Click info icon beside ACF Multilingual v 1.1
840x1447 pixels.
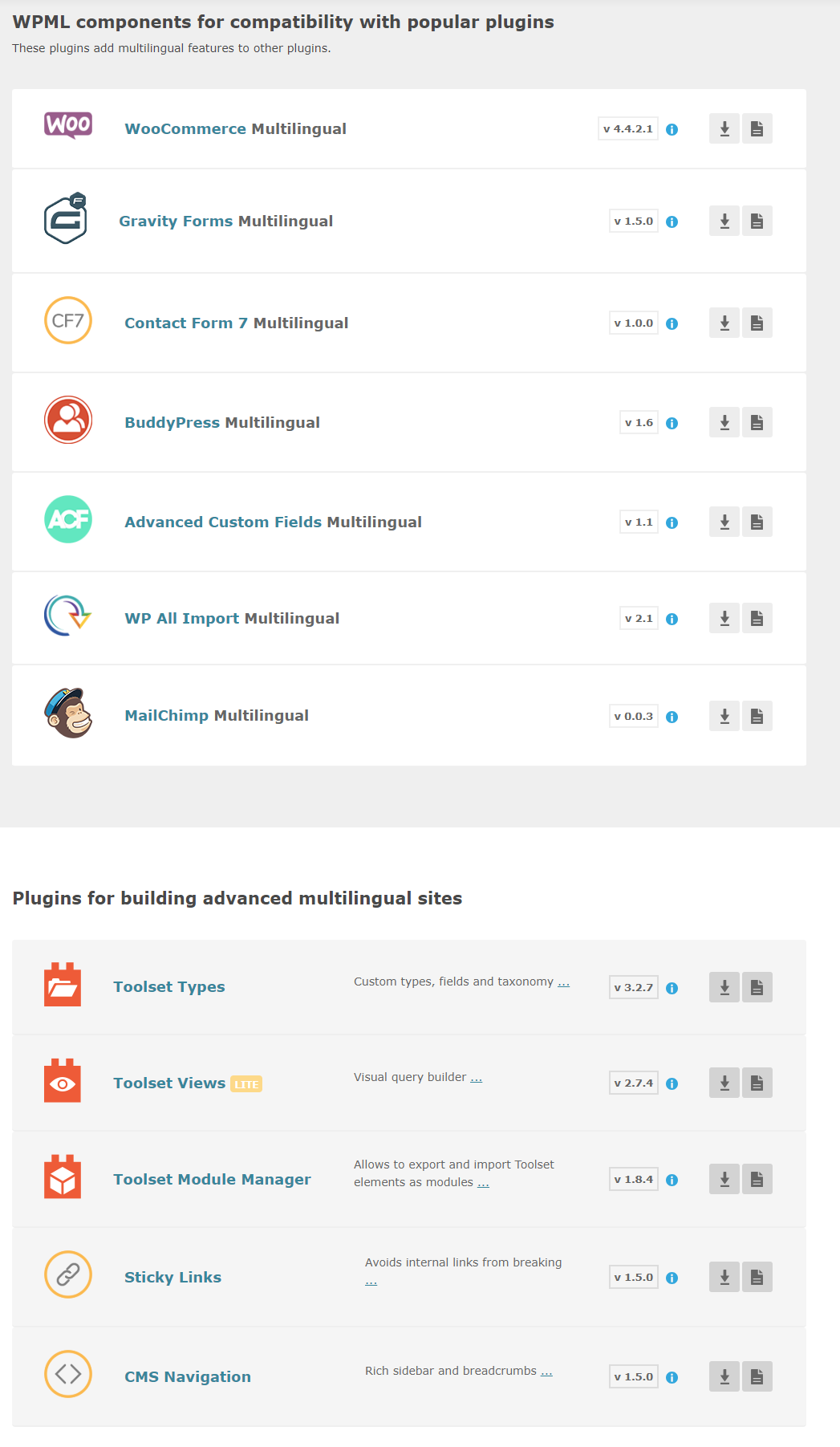click(x=672, y=522)
